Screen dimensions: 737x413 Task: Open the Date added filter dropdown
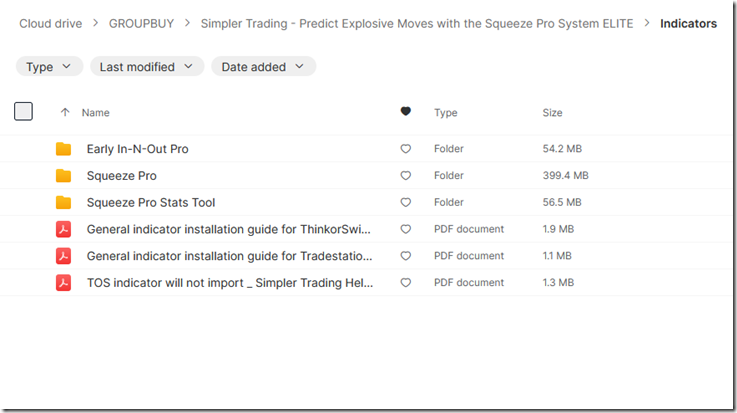[x=263, y=67]
